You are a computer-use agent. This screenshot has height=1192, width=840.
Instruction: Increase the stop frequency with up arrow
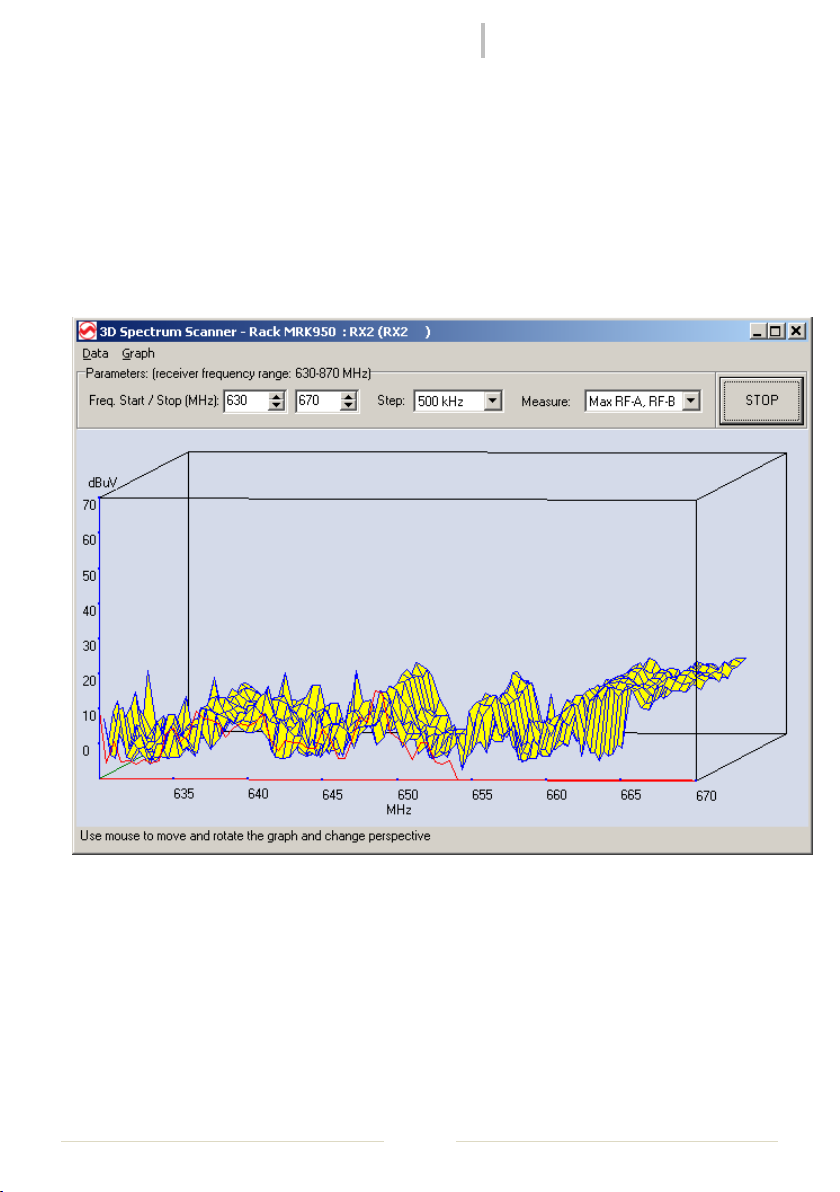coord(348,396)
